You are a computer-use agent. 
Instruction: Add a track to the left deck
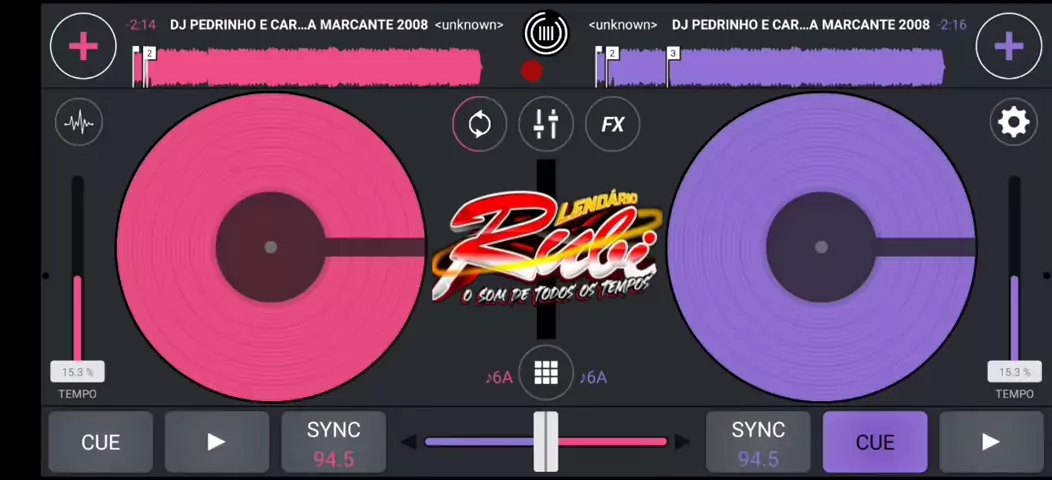(x=83, y=46)
